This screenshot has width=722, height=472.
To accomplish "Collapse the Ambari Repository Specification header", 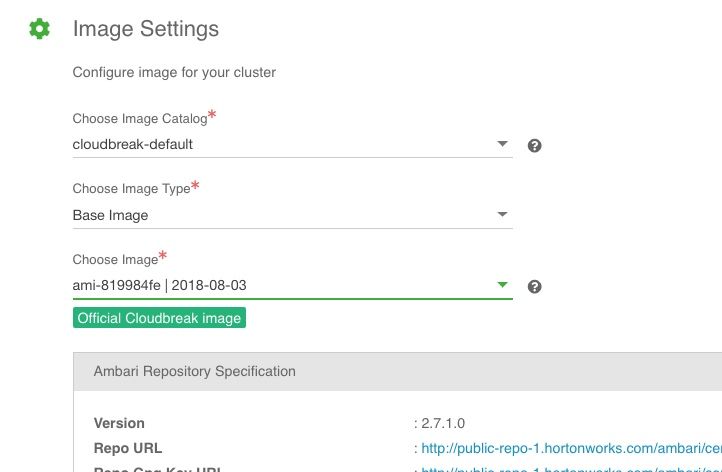I will (x=195, y=371).
